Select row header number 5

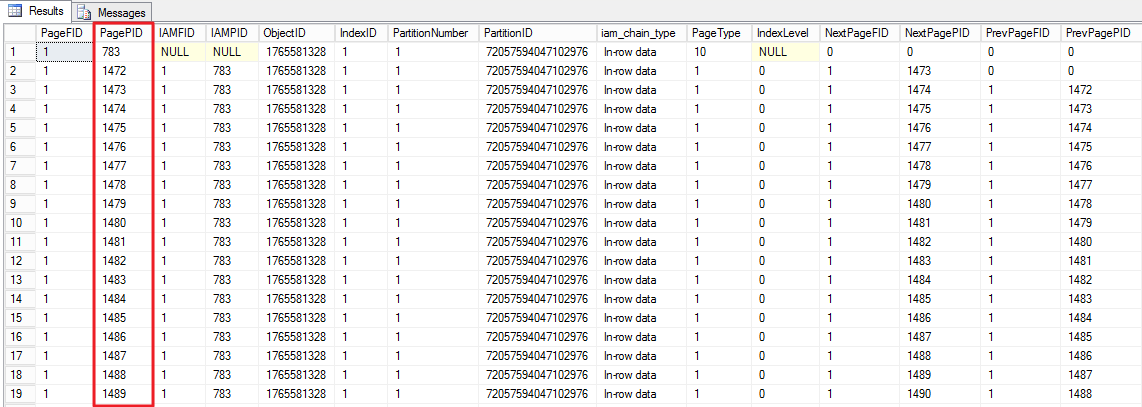(19, 128)
